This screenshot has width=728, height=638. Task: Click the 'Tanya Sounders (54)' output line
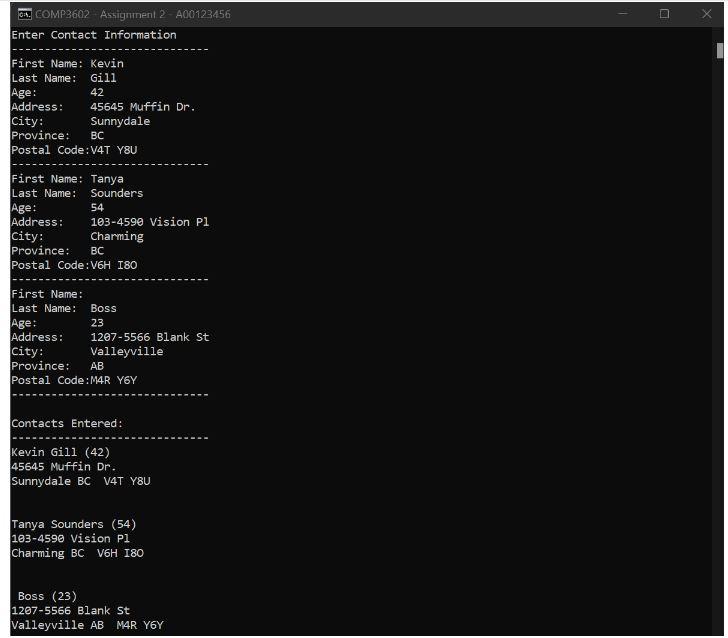[74, 524]
